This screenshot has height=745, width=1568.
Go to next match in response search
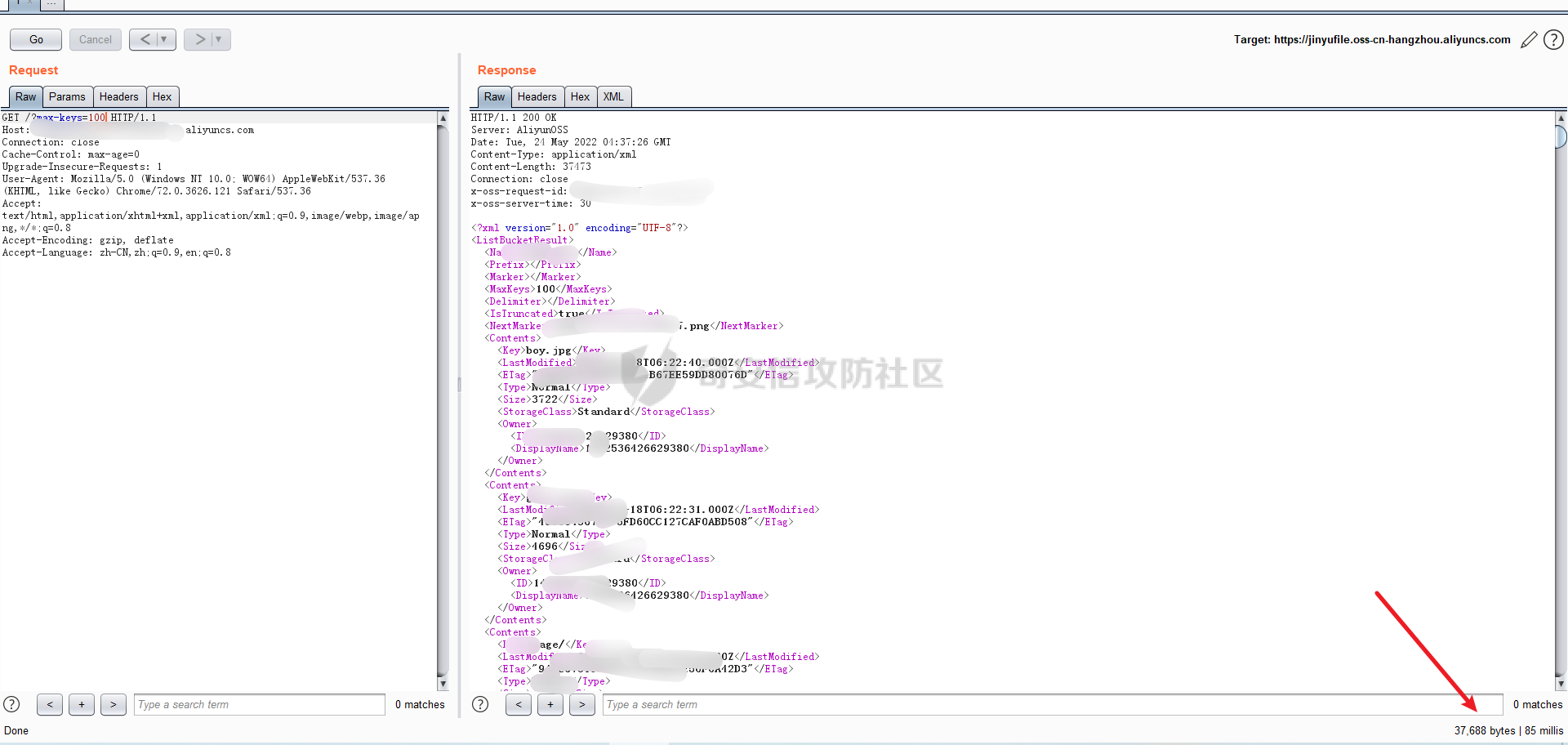[581, 704]
